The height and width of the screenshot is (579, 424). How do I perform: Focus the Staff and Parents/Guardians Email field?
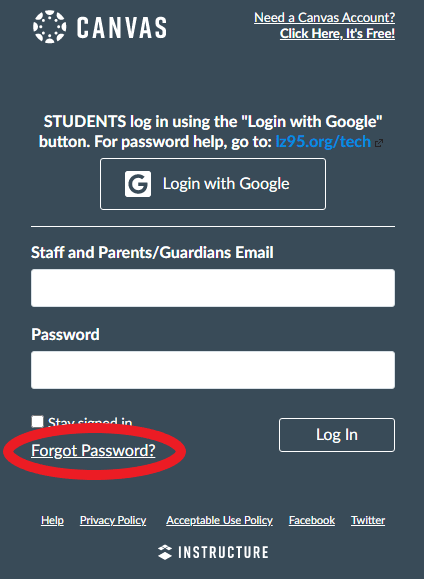click(213, 288)
